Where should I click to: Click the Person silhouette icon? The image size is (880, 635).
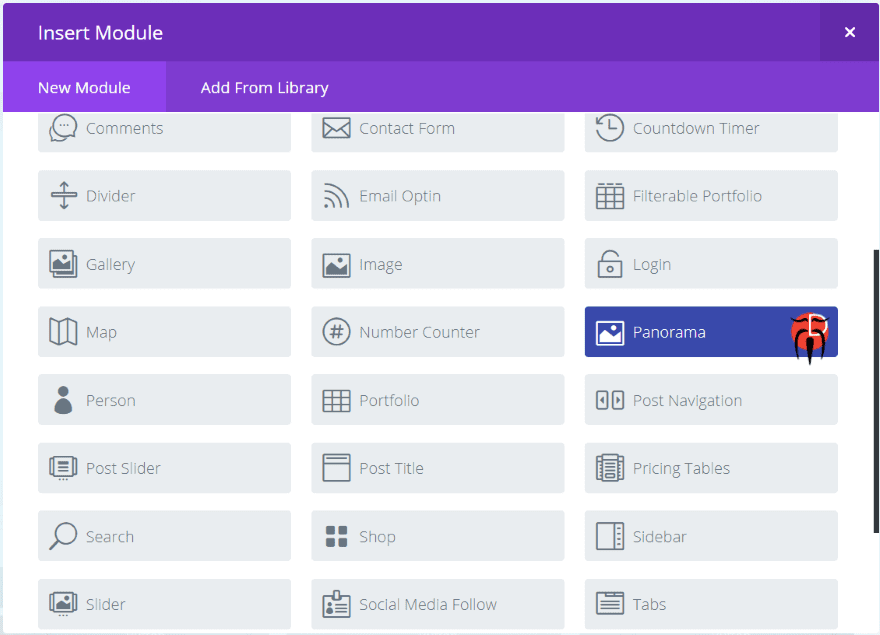tap(63, 400)
